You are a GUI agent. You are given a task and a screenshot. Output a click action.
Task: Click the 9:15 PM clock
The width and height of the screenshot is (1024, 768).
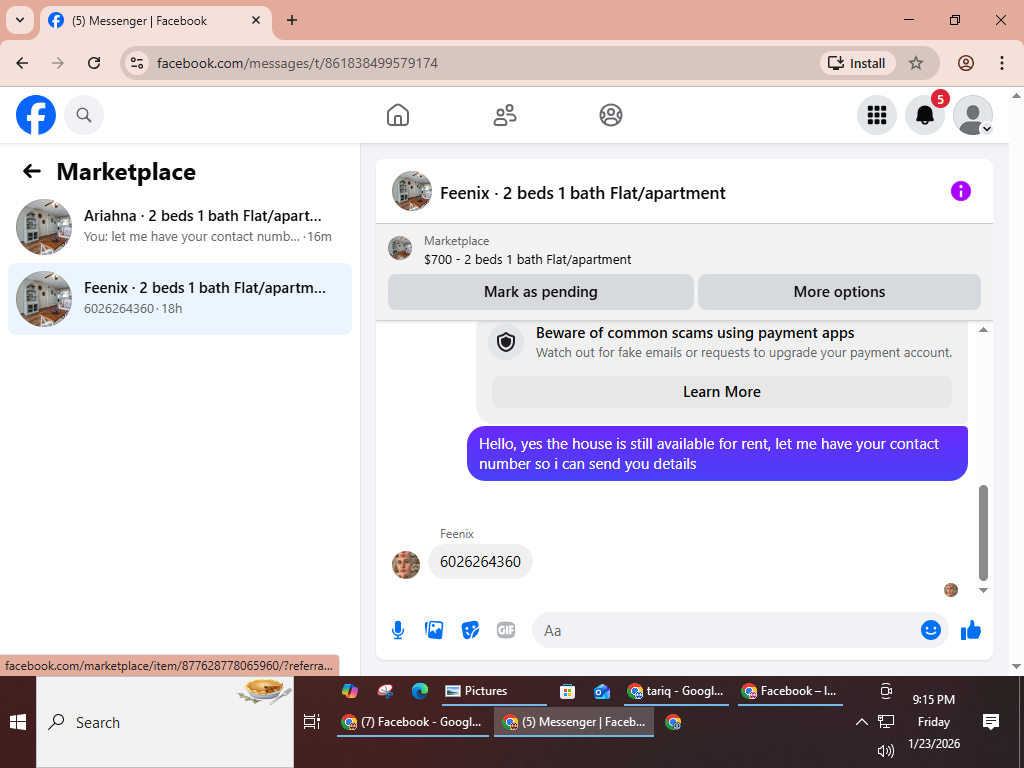(x=933, y=699)
